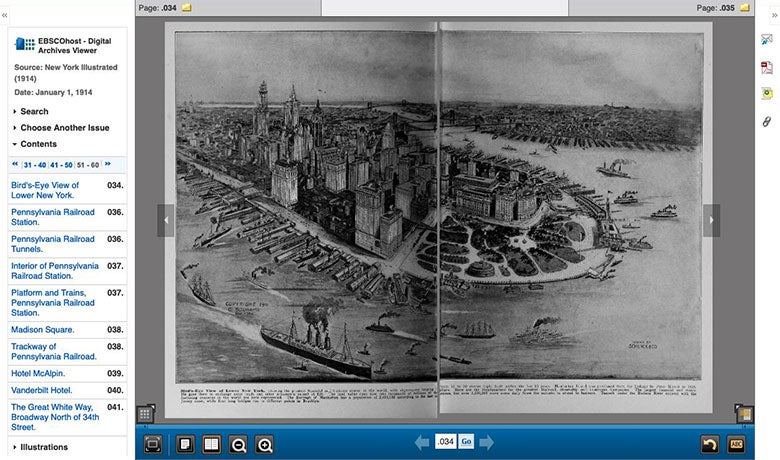The image size is (780, 460).
Task: Click the zoom in magnifier
Action: (264, 444)
